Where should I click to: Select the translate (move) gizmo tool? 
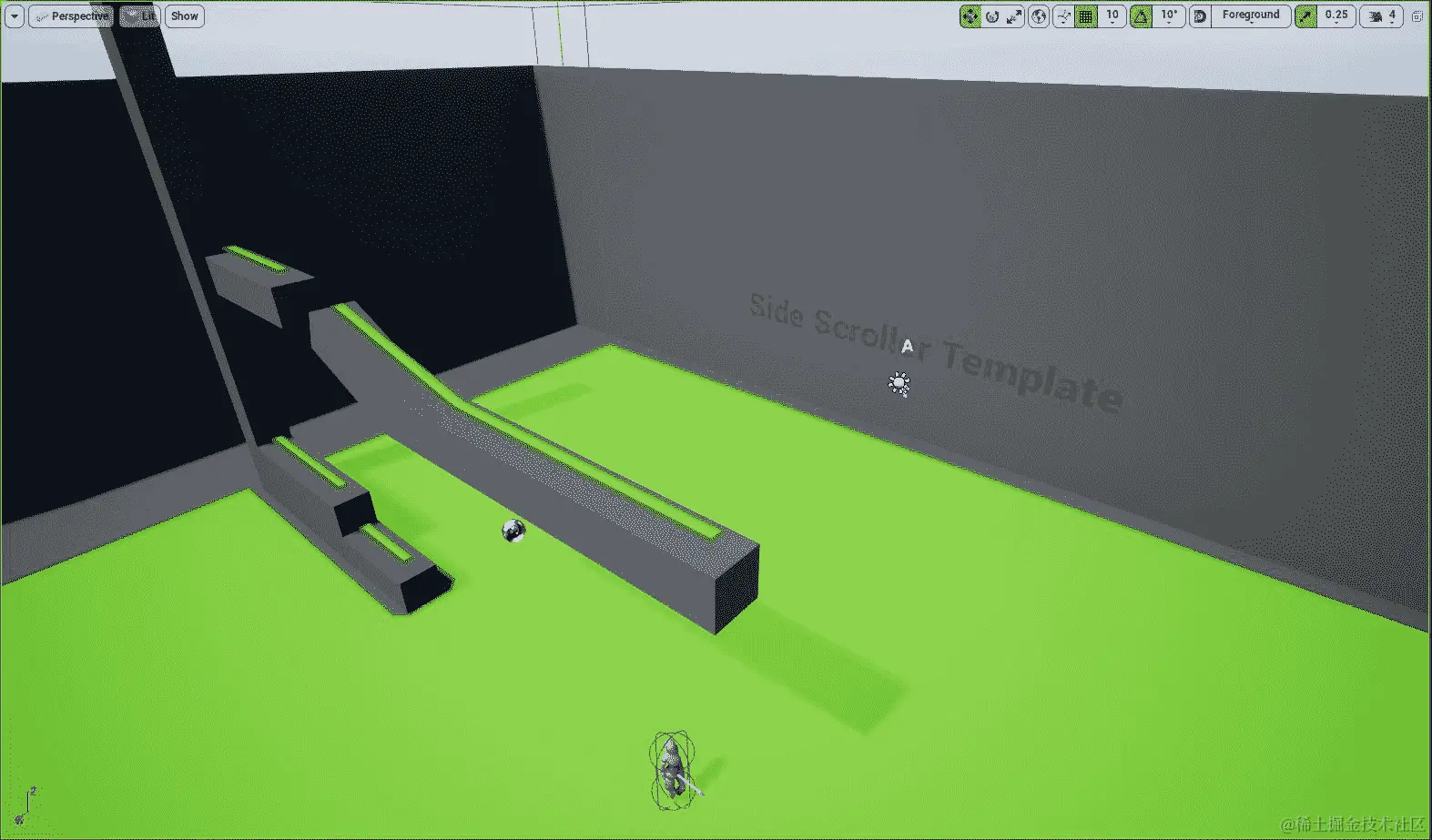pos(970,16)
